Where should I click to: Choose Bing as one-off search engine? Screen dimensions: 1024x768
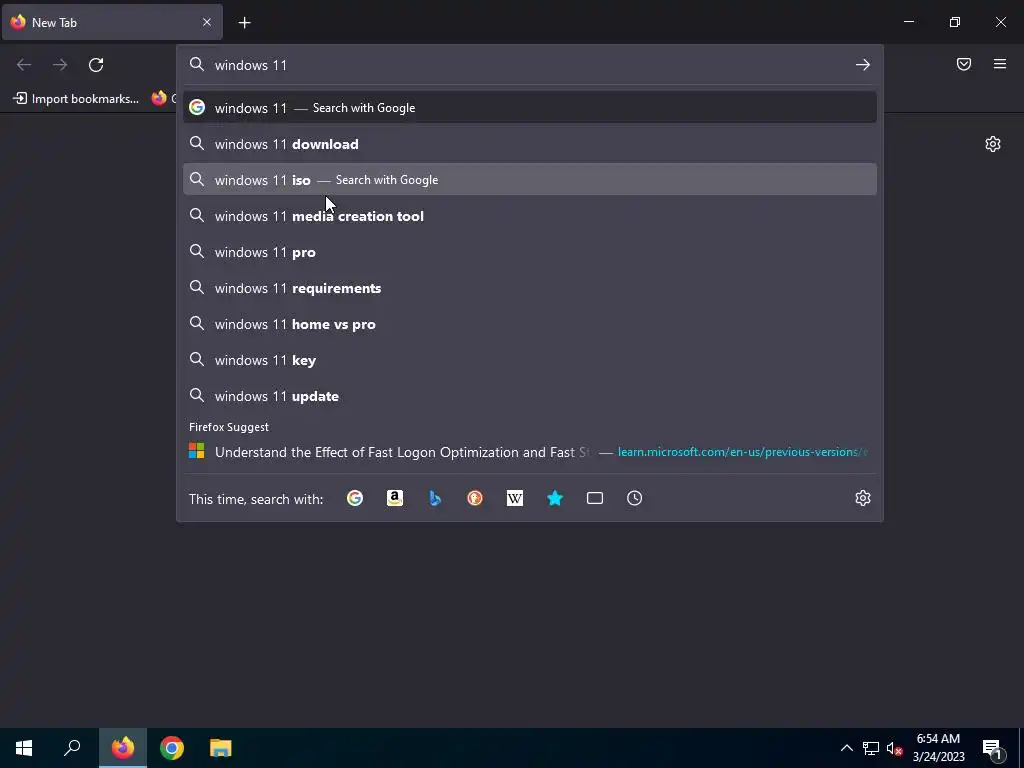click(435, 498)
